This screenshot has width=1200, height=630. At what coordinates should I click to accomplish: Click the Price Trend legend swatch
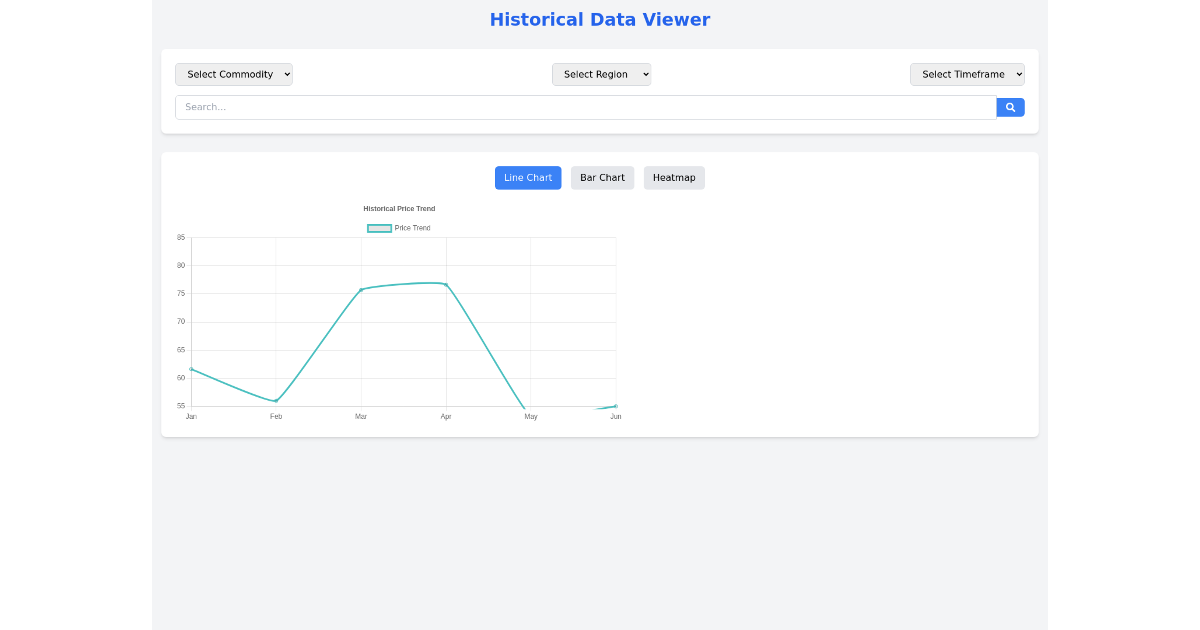pos(379,227)
